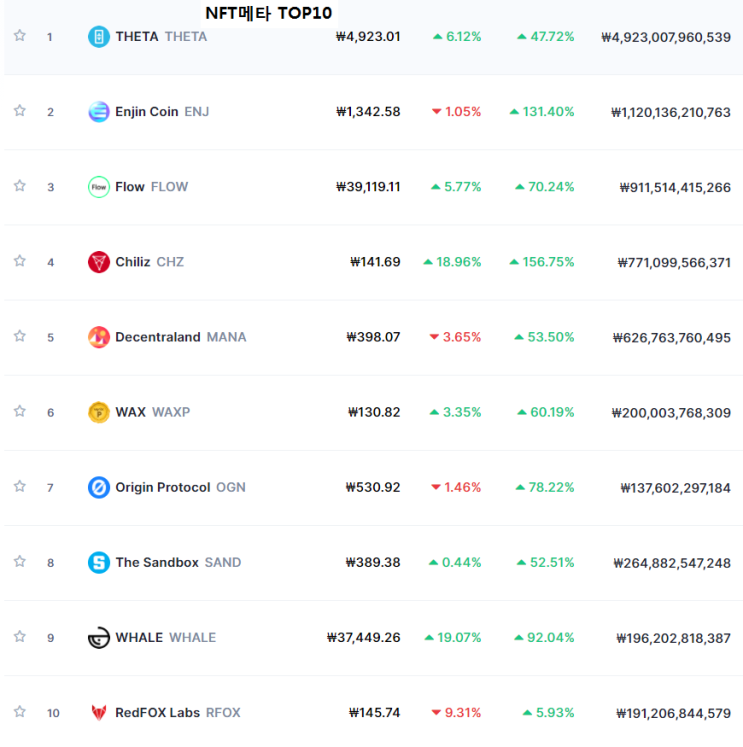The image size is (743, 747).
Task: Click the WHALE logo icon
Action: [x=99, y=638]
